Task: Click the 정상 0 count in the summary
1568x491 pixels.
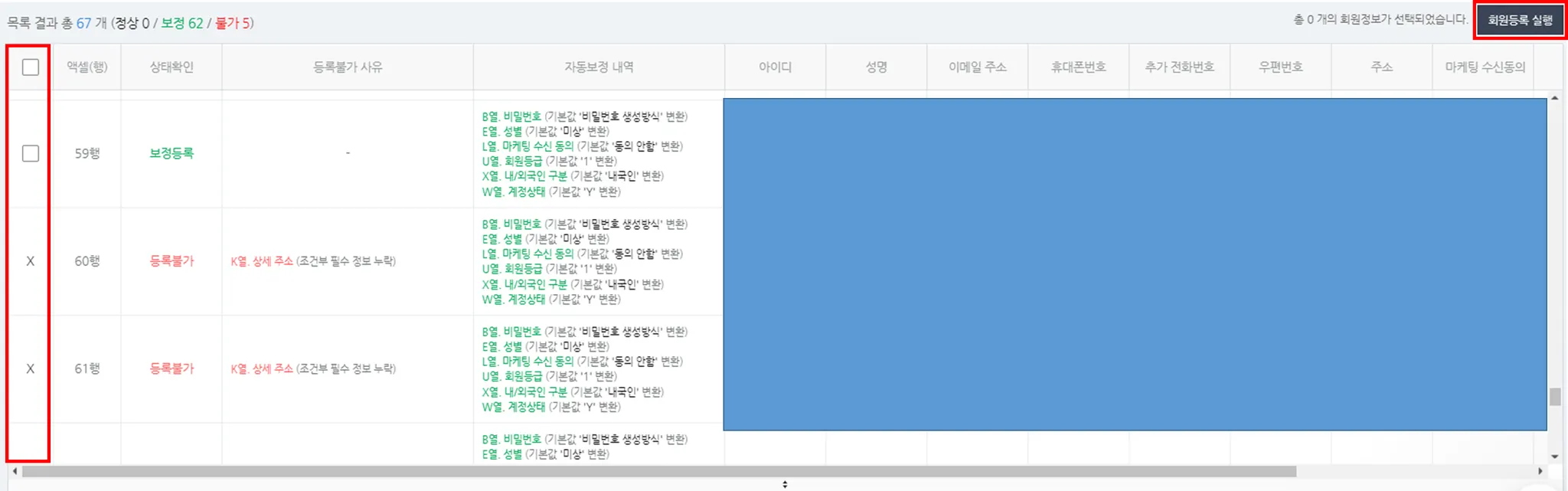Action: point(132,23)
